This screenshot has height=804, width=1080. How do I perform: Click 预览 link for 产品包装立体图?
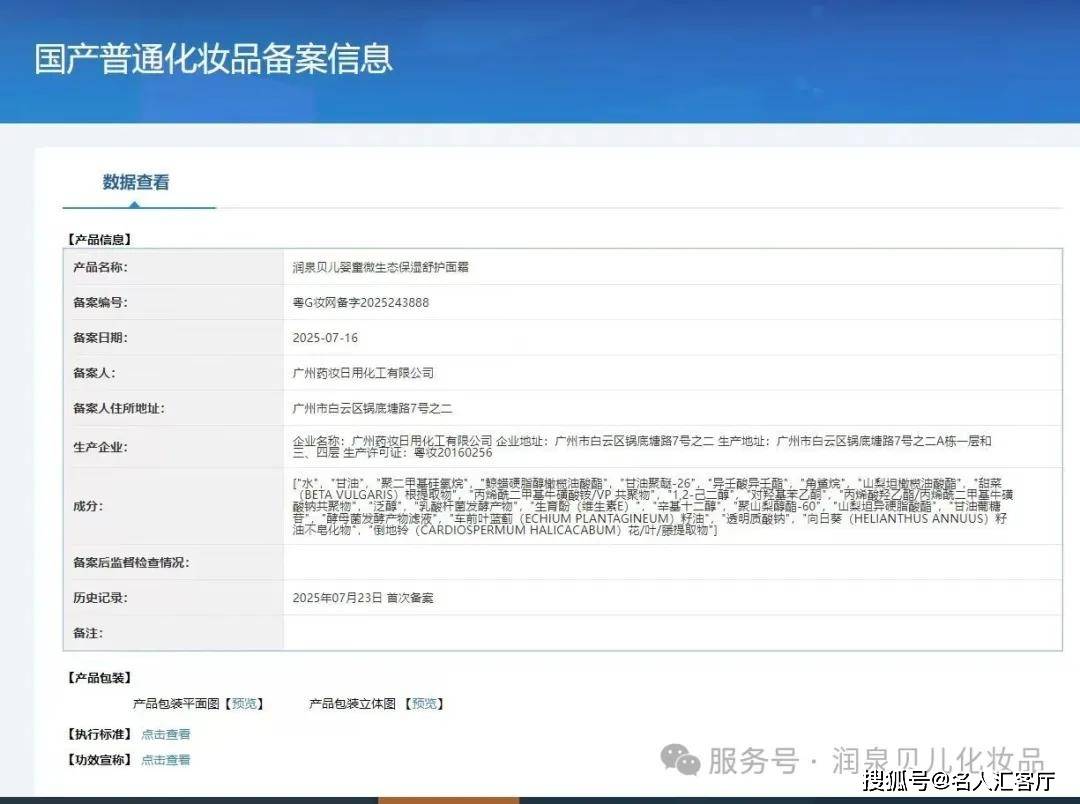(x=424, y=704)
